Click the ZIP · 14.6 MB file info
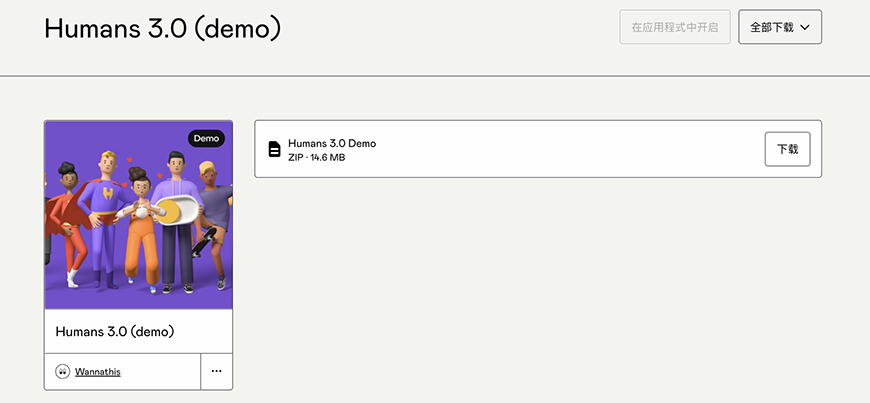 click(316, 158)
